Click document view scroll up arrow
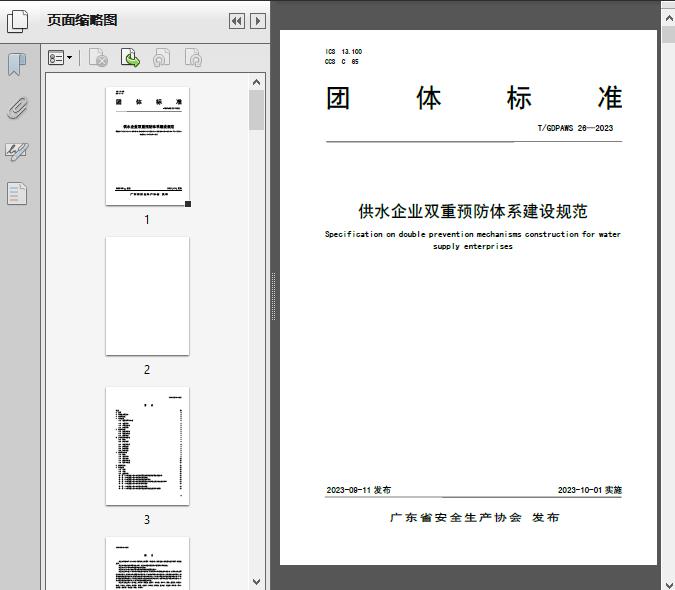Screen dimensions: 675x590 coord(669,18)
